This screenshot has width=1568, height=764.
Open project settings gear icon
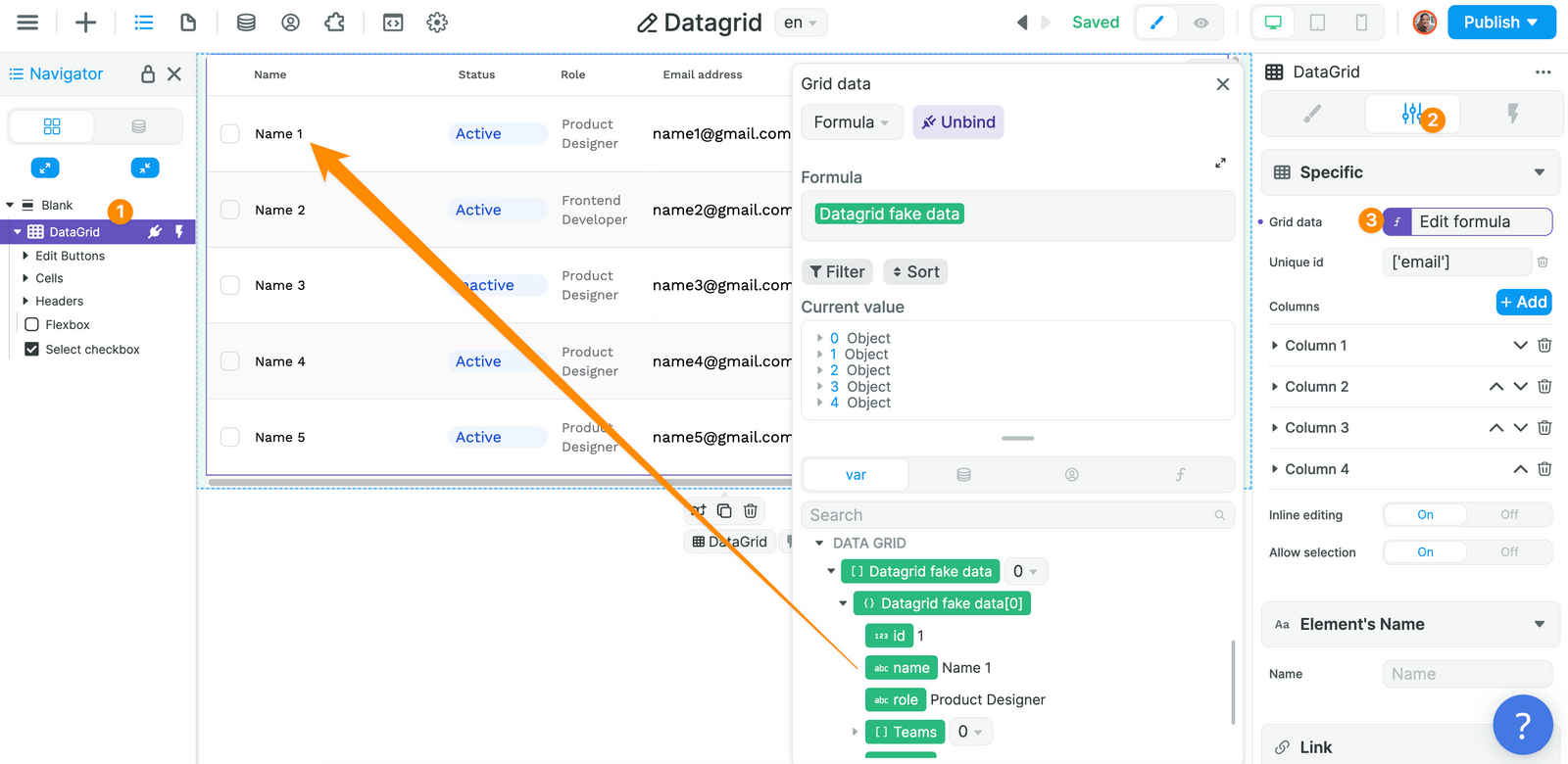tap(437, 23)
